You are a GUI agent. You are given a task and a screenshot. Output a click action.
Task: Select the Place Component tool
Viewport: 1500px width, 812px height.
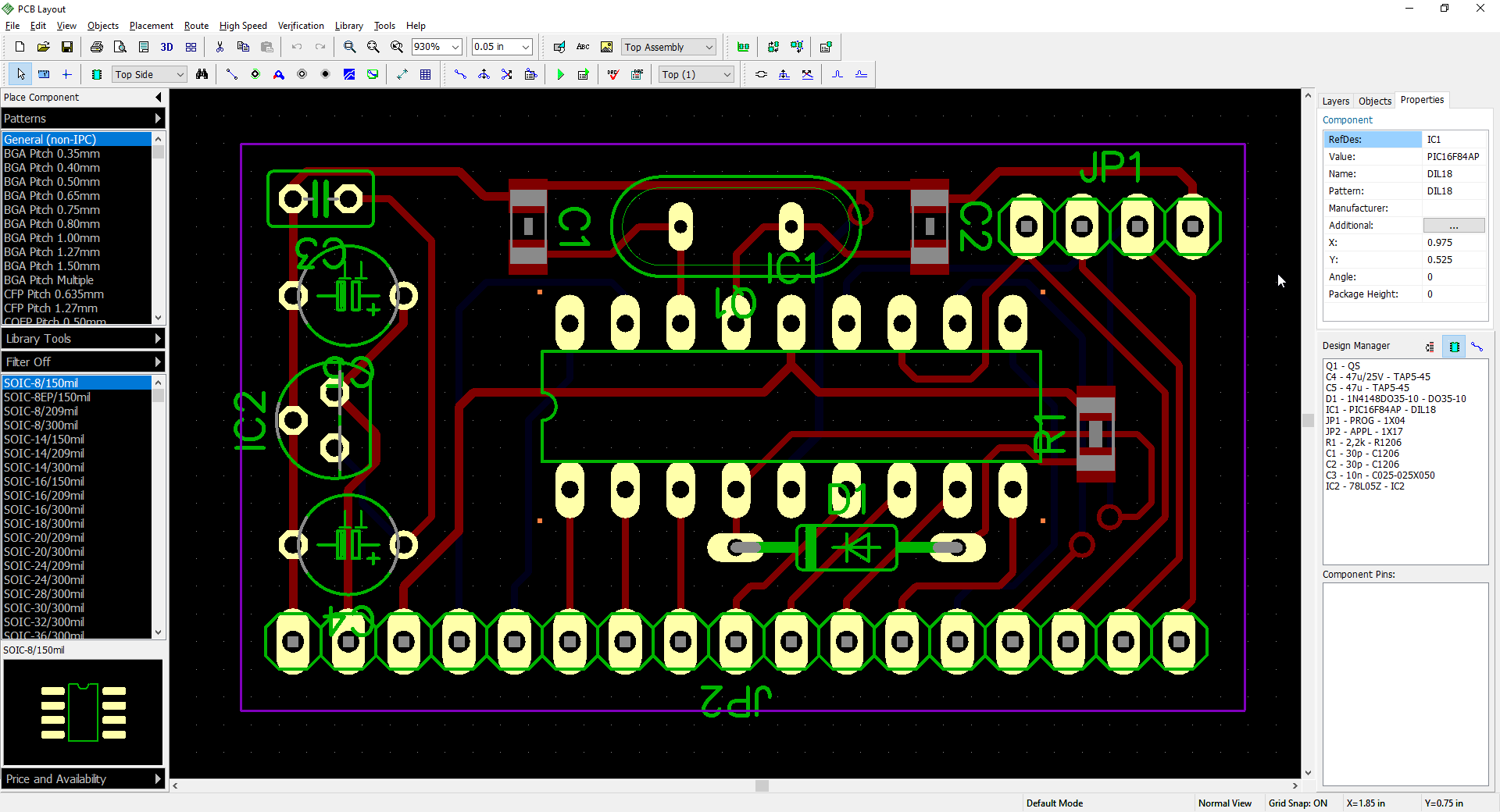pyautogui.click(x=97, y=74)
